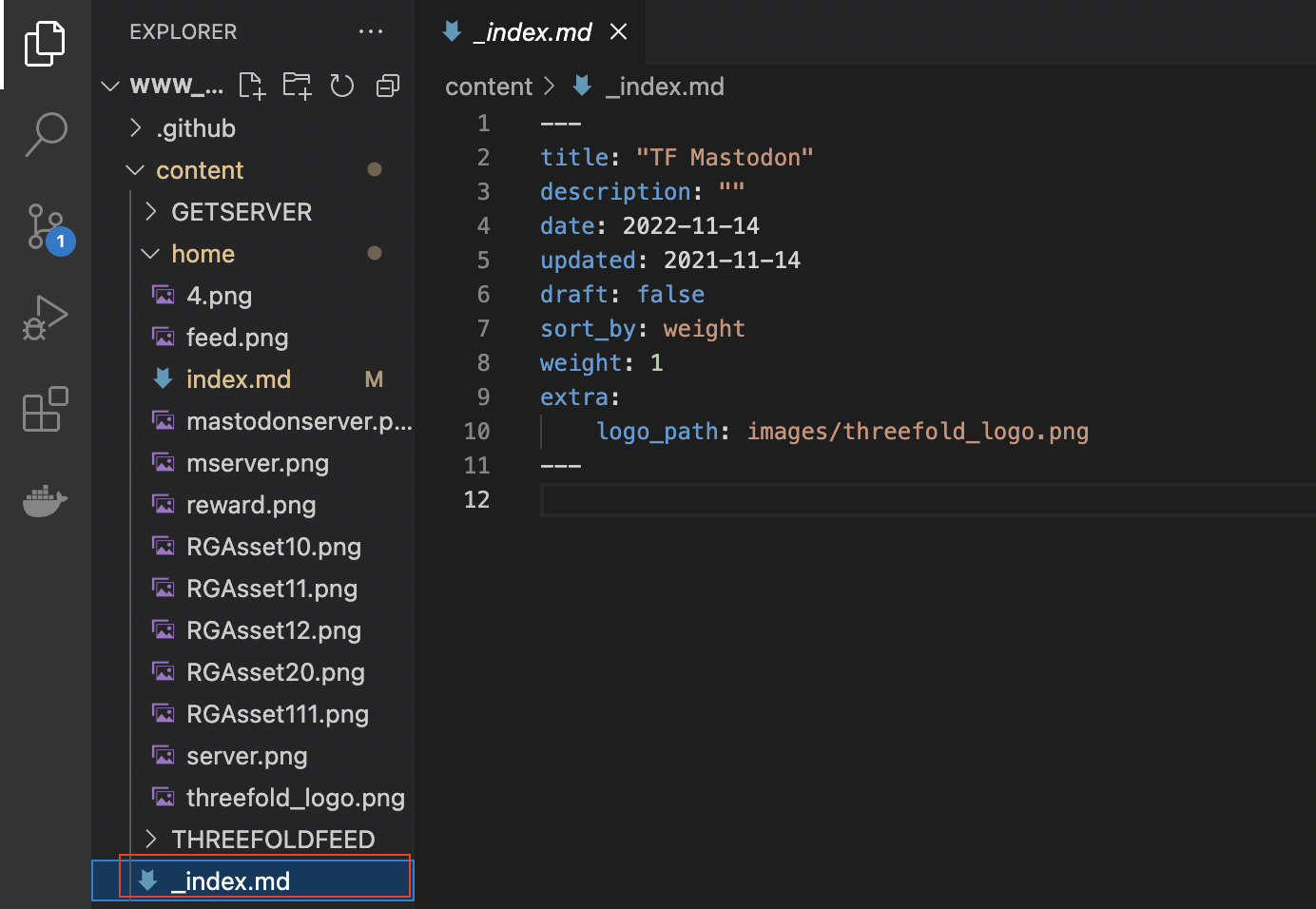Collapse the content folder
The width and height of the screenshot is (1316, 909).
pyautogui.click(x=200, y=170)
